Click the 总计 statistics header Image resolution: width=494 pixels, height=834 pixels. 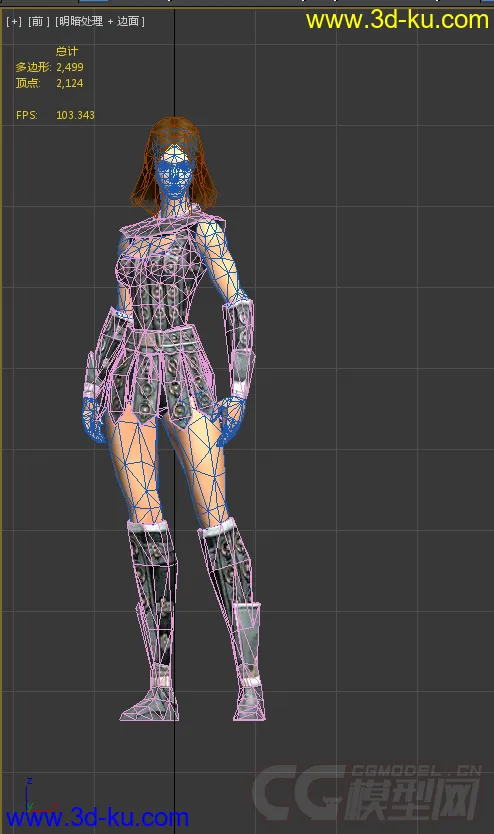67,51
